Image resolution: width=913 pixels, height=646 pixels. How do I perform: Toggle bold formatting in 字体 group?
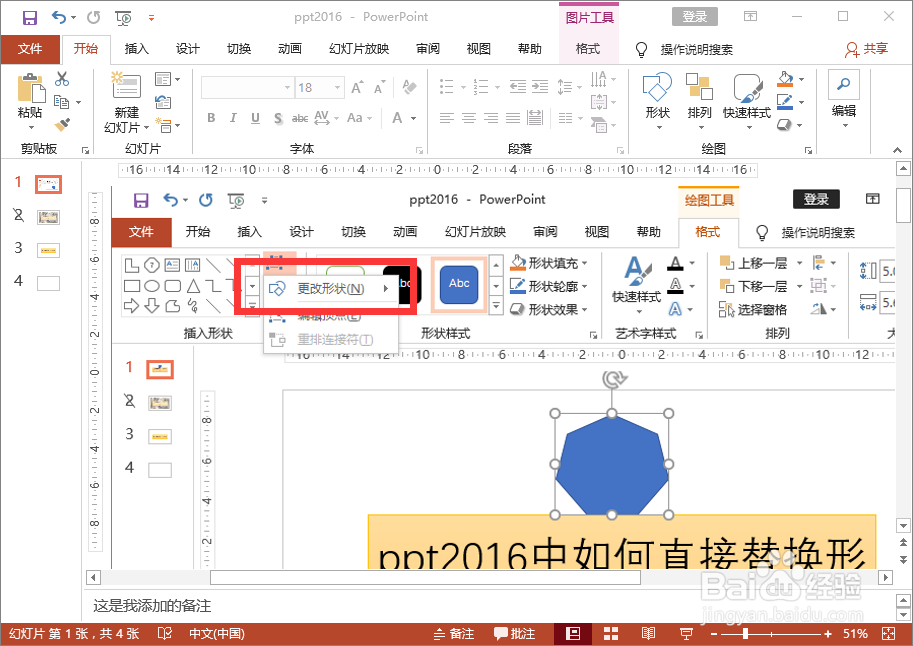(x=211, y=118)
